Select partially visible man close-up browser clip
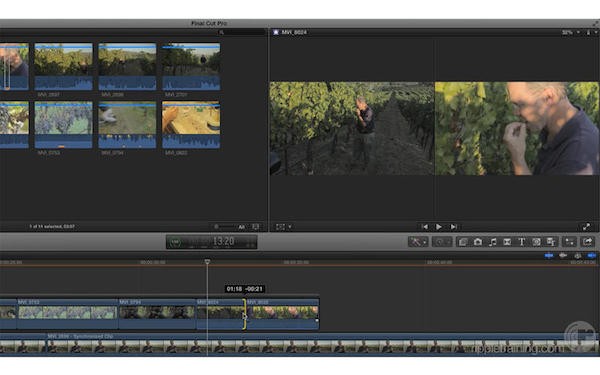 (x=14, y=67)
